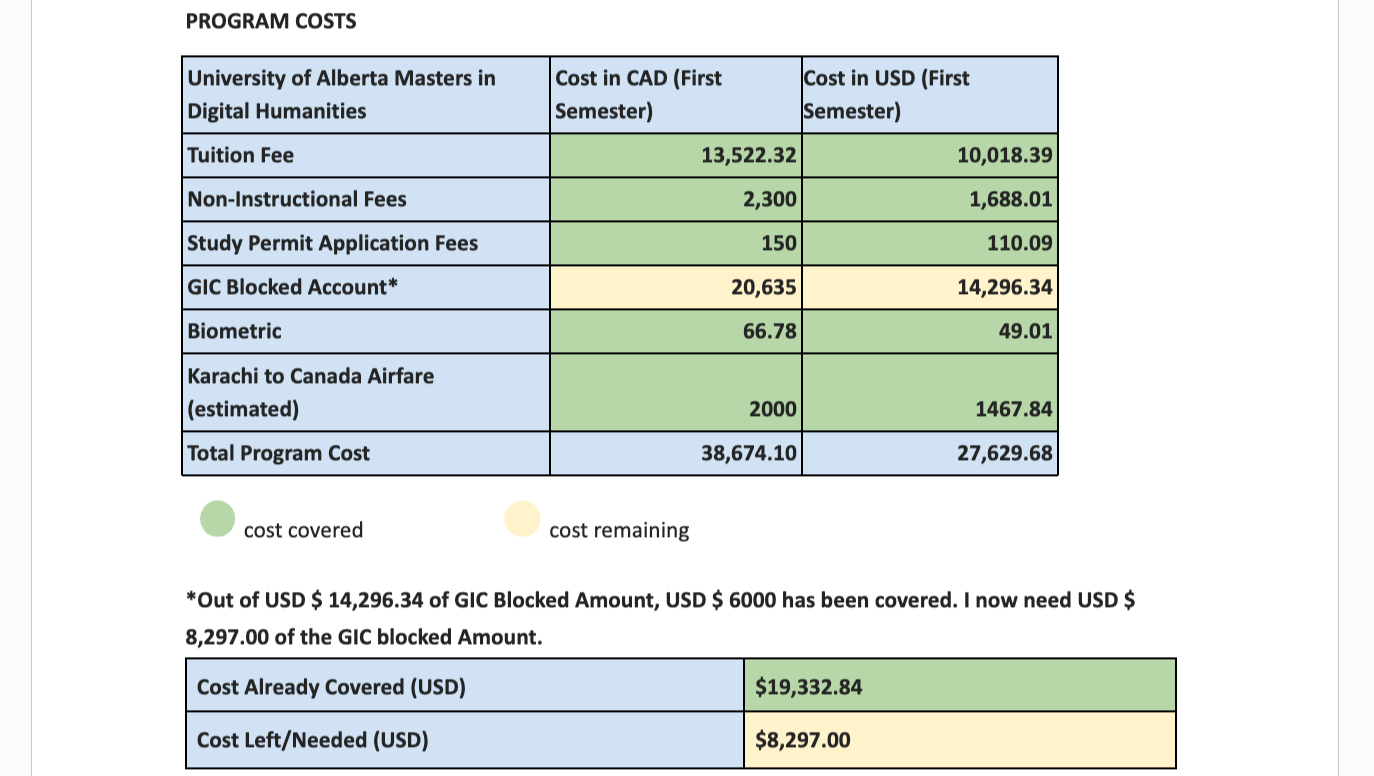Click the GIC Blocked Account* label

pos(293,287)
